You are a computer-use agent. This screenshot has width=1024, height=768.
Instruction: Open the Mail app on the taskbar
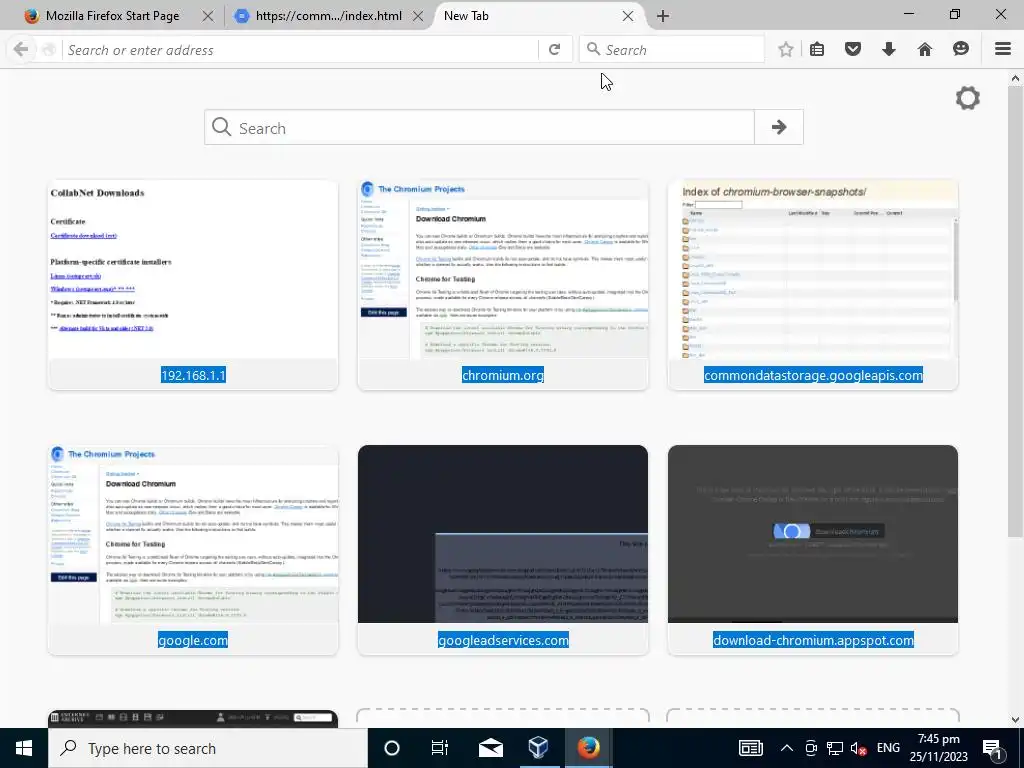pos(490,748)
